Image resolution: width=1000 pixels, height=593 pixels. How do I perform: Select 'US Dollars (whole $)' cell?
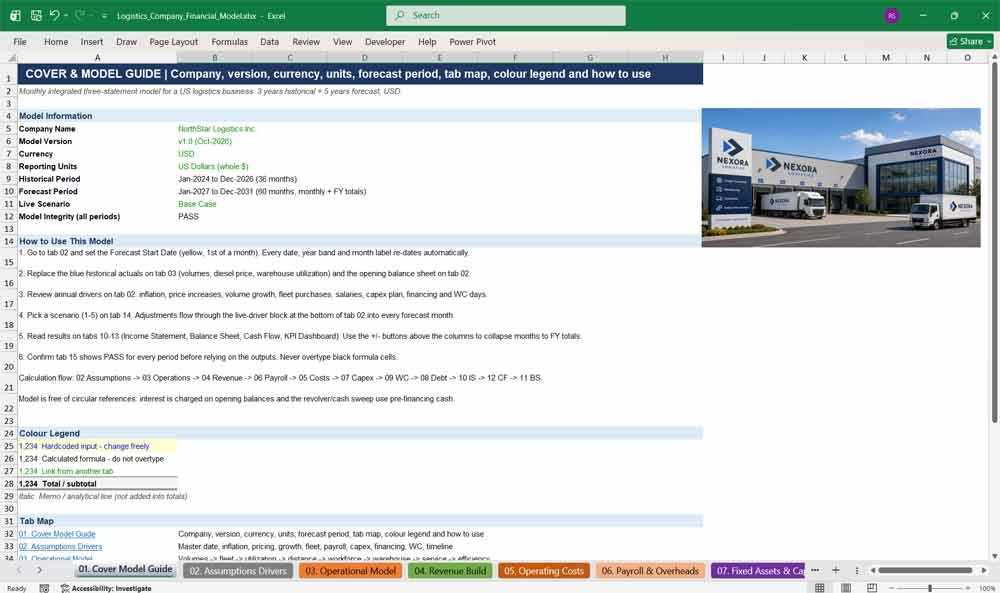[x=213, y=166]
